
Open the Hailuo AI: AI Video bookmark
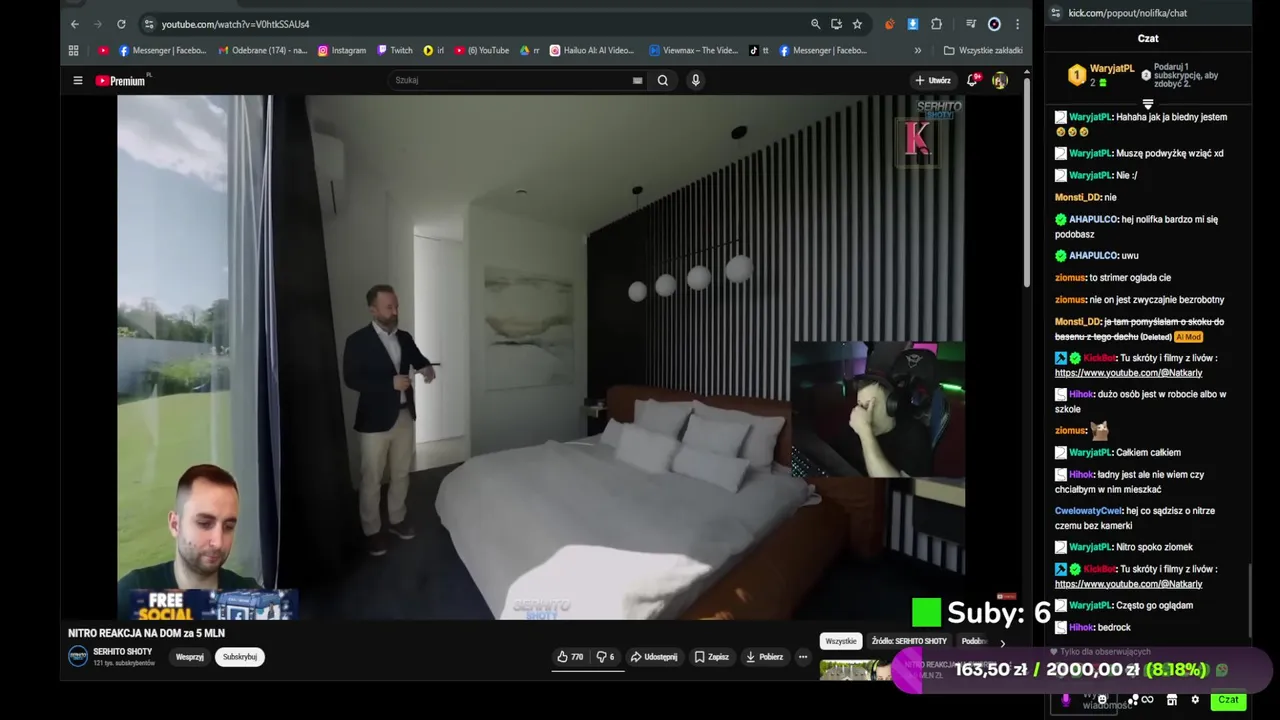coord(592,50)
